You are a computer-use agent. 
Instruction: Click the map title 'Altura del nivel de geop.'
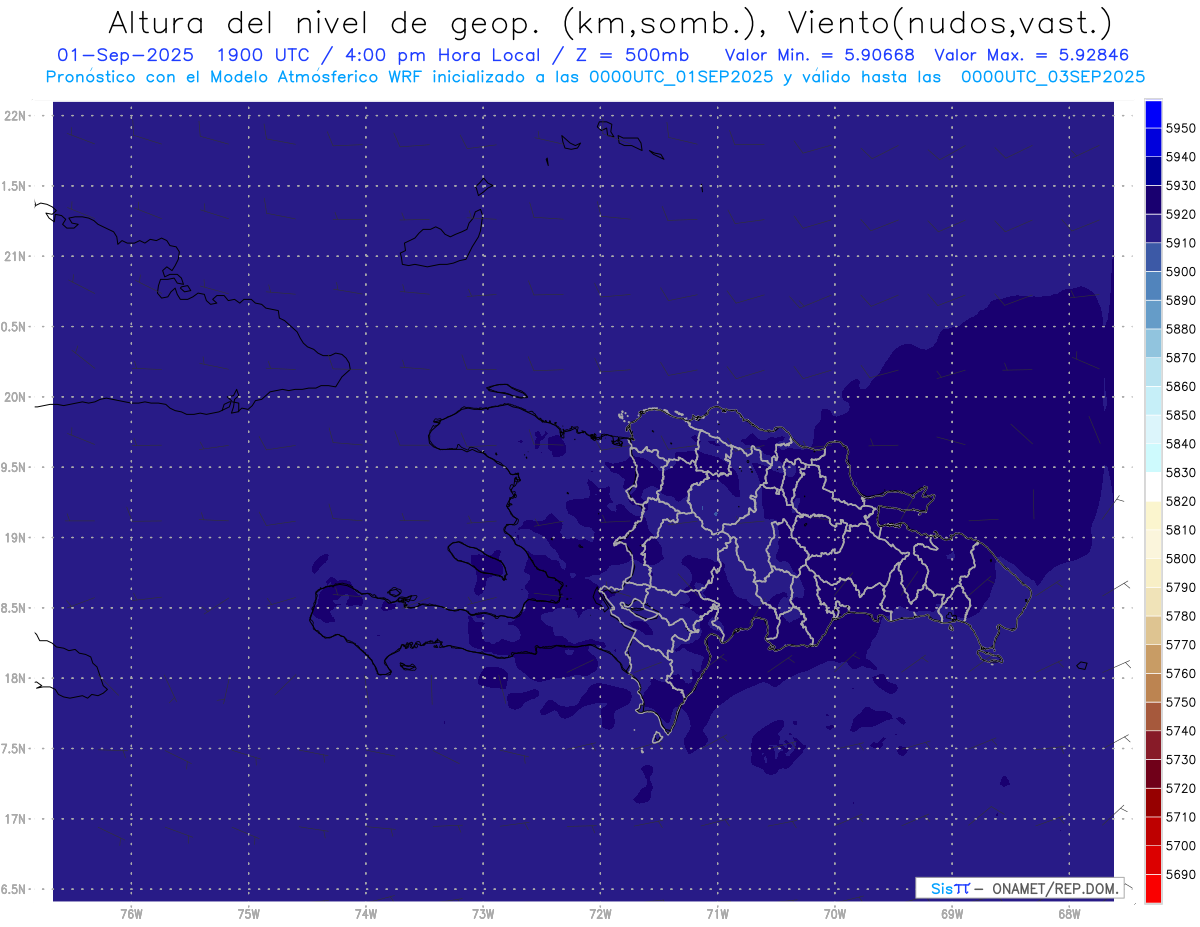click(322, 23)
